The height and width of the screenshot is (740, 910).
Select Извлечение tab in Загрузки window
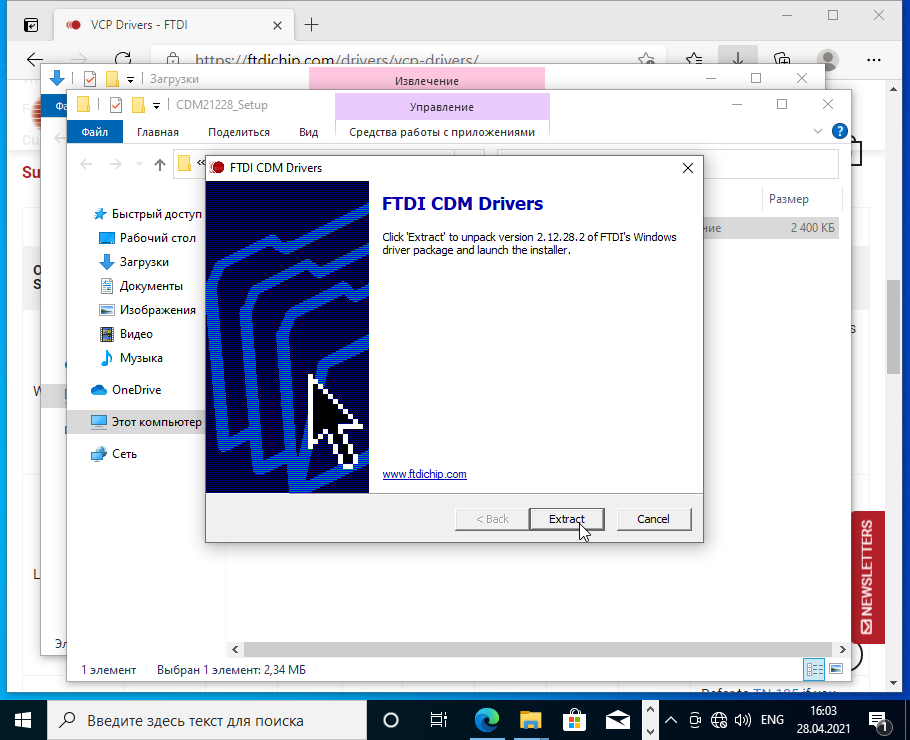pyautogui.click(x=427, y=80)
